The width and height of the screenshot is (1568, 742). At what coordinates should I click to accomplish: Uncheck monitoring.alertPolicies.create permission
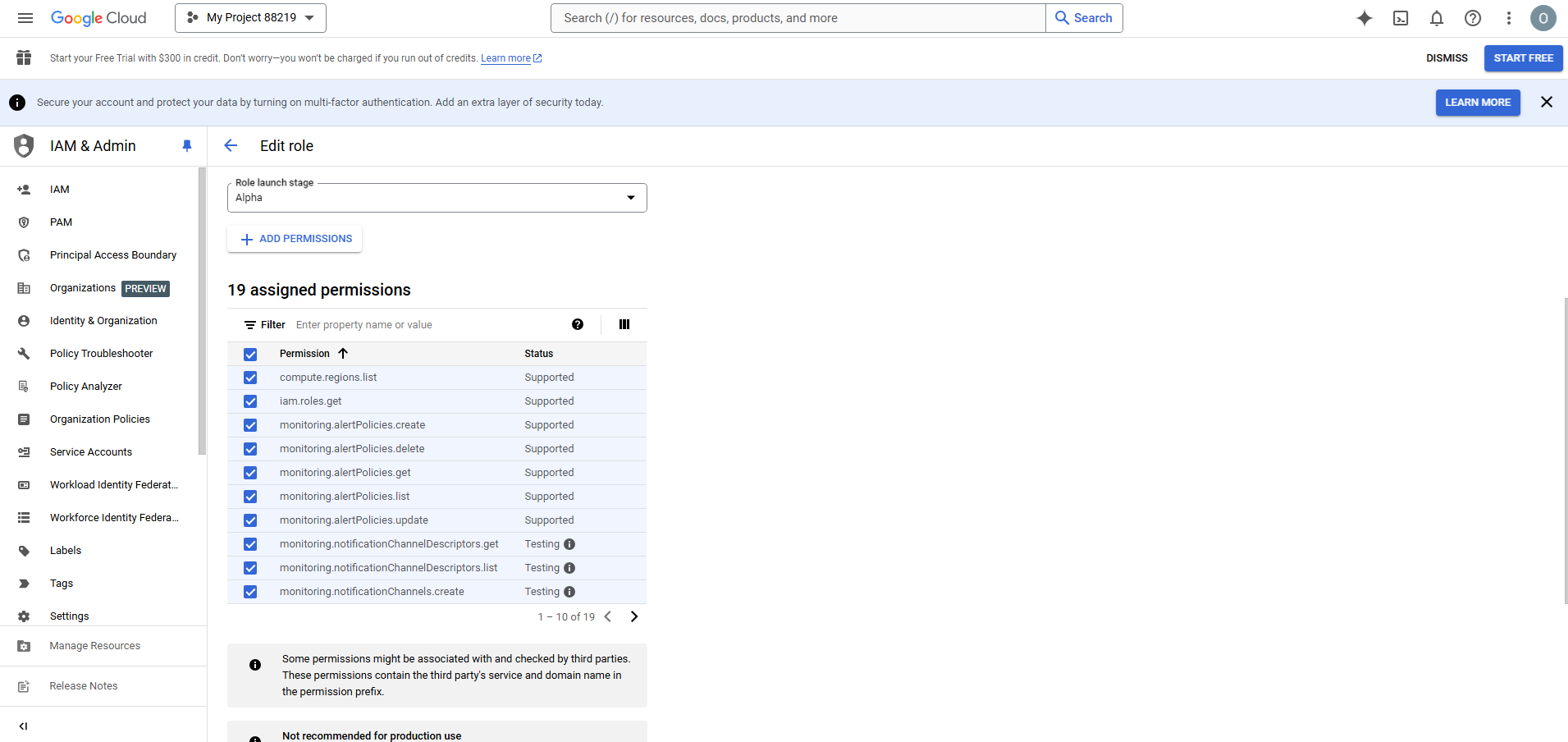[250, 425]
